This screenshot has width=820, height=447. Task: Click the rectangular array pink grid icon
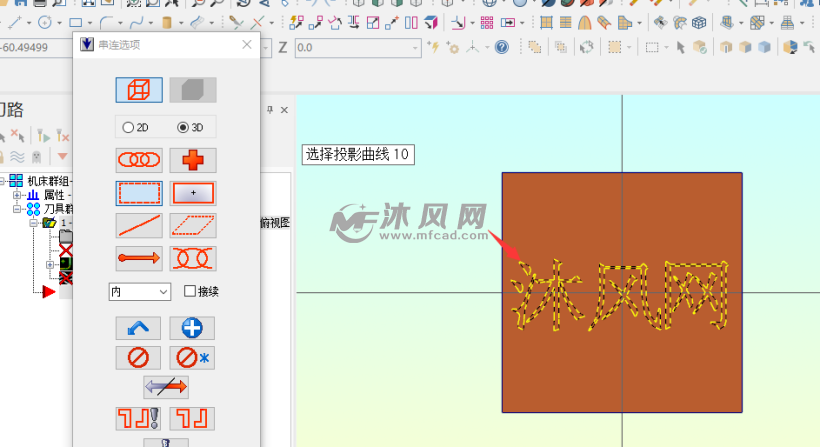click(487, 22)
